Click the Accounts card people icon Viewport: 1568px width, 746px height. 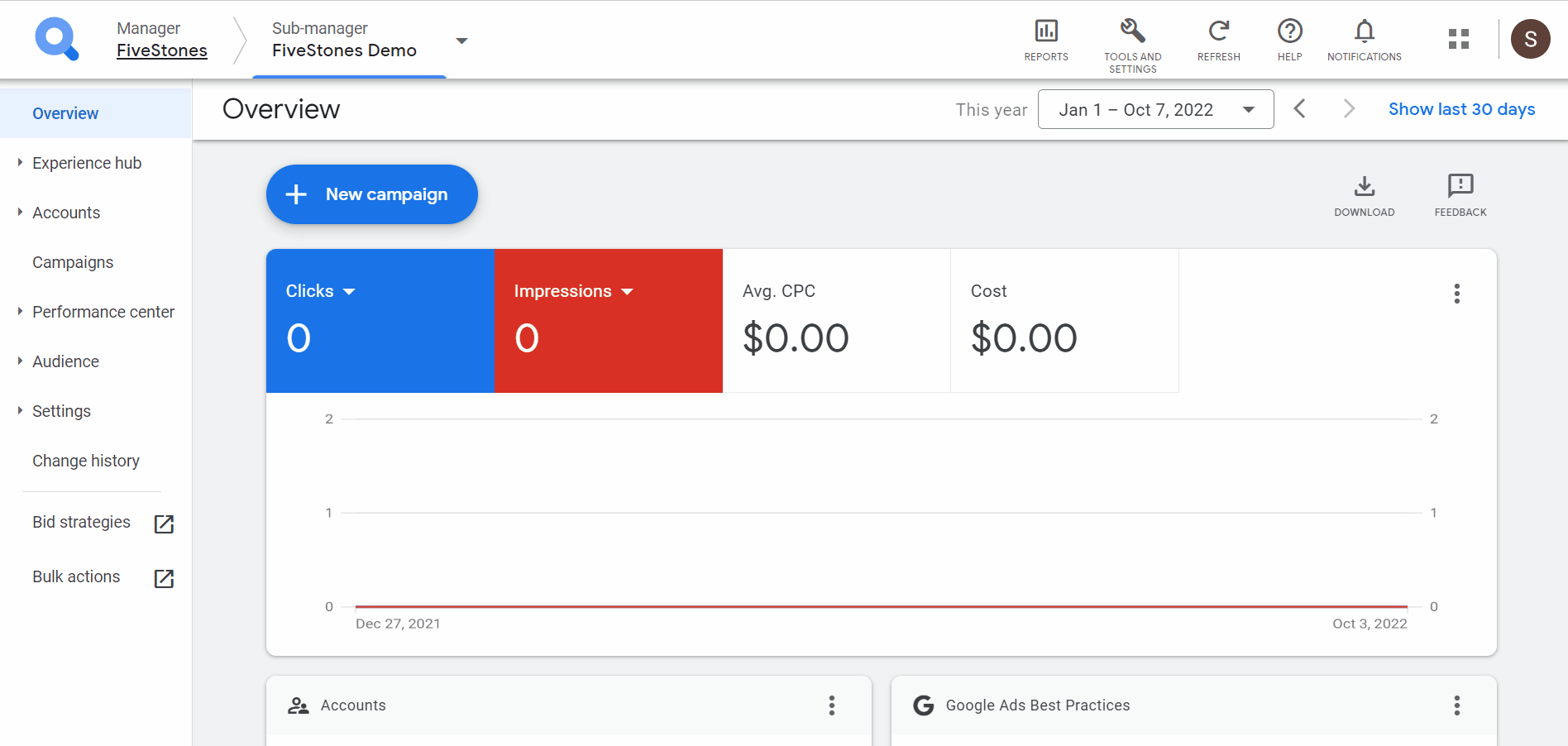(299, 705)
